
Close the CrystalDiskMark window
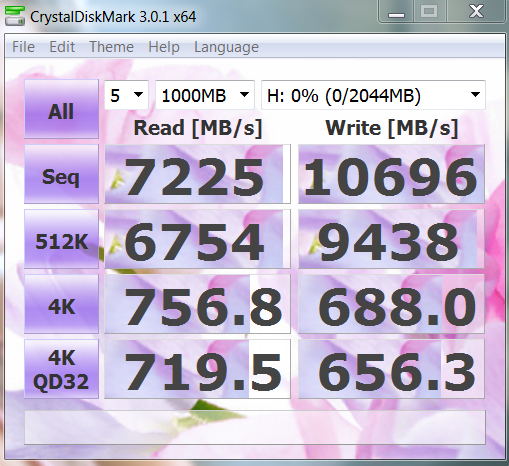click(x=476, y=12)
